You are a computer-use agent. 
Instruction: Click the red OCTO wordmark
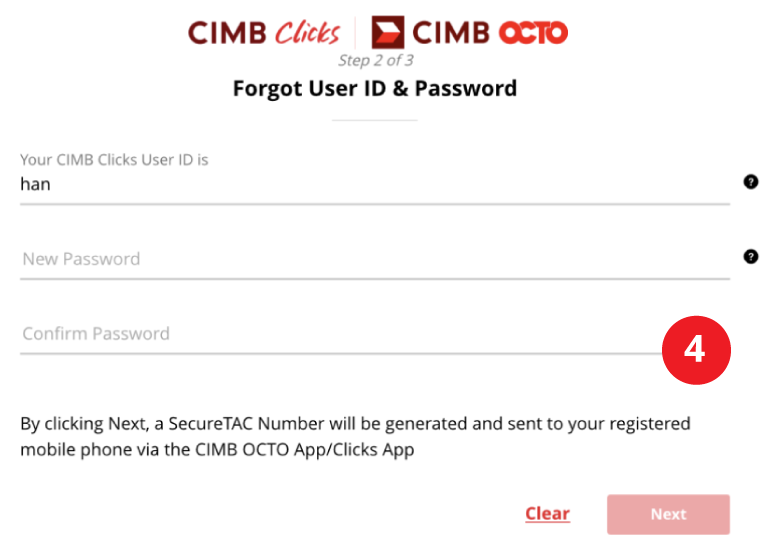coord(533,33)
